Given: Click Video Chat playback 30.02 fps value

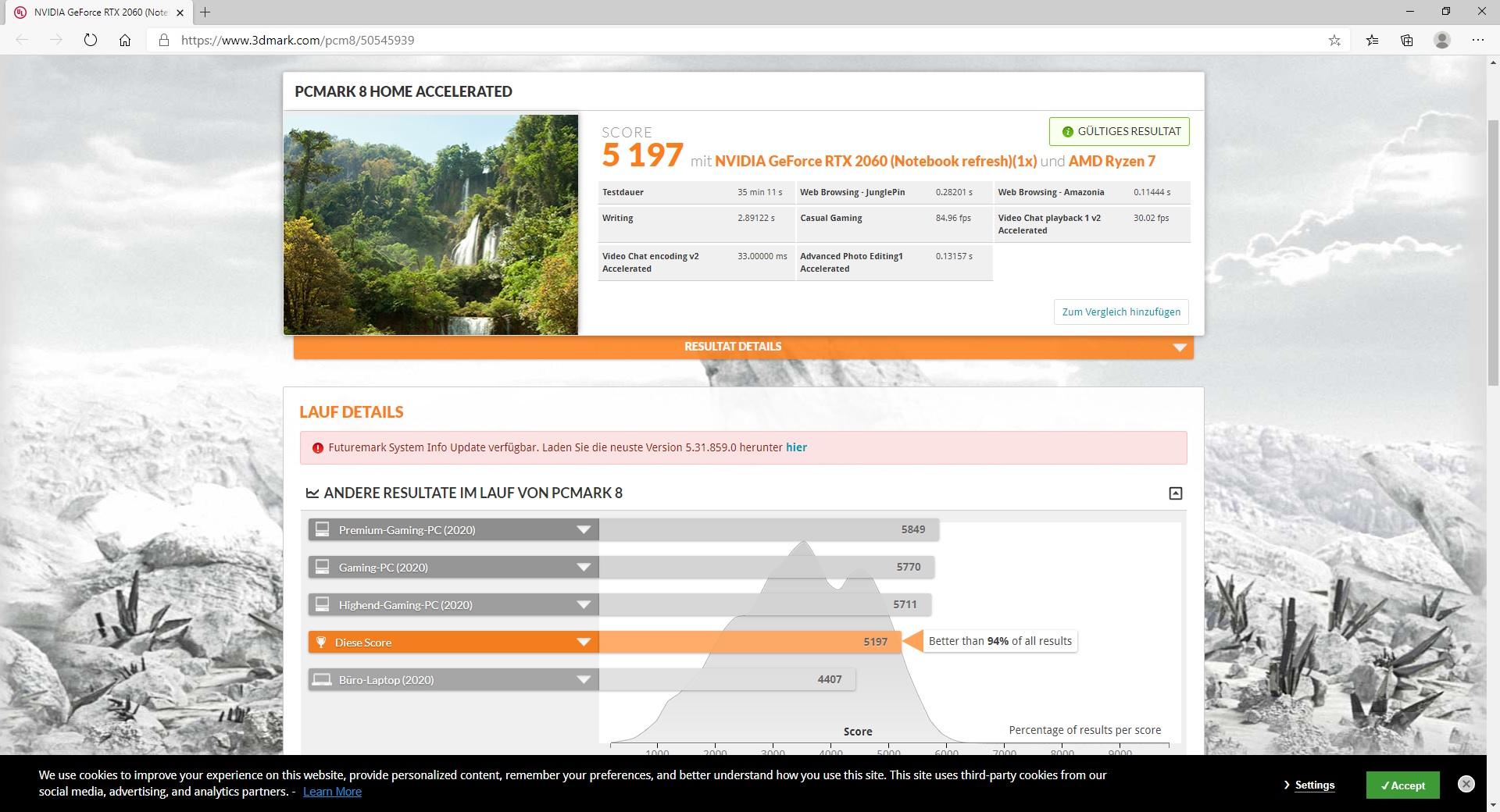Looking at the screenshot, I should [x=1151, y=218].
